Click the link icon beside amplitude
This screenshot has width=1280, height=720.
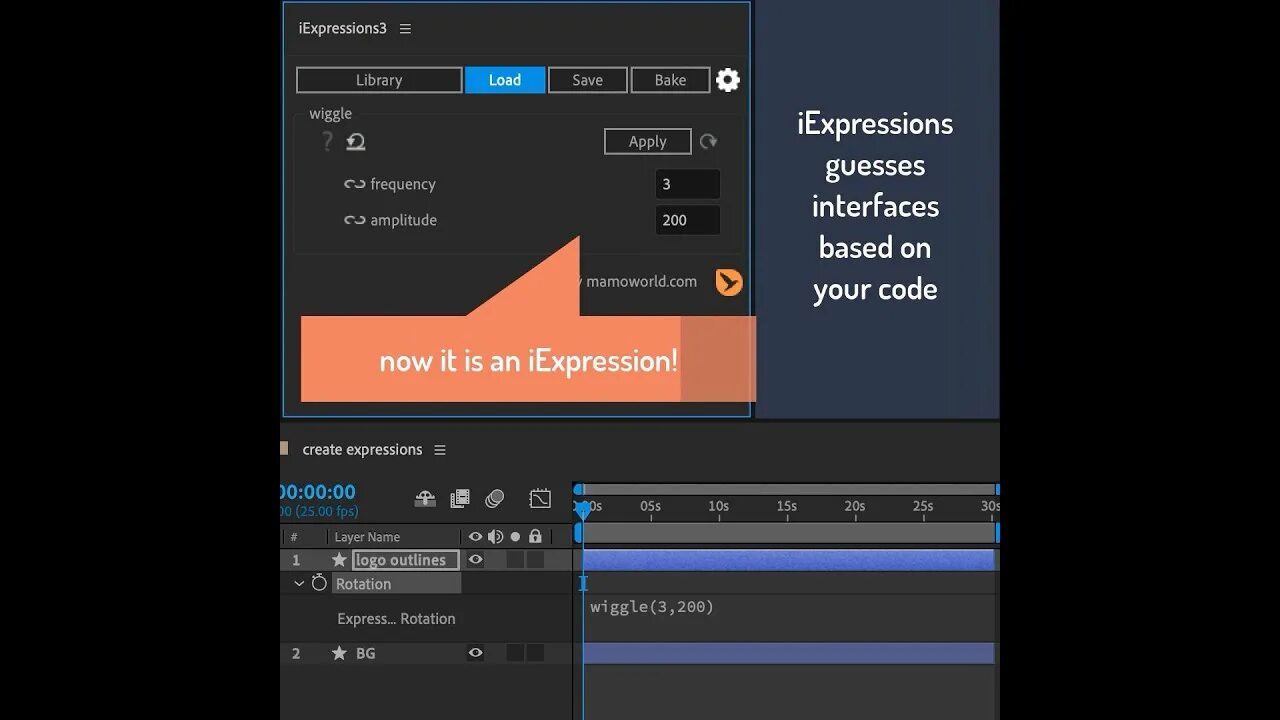click(354, 220)
